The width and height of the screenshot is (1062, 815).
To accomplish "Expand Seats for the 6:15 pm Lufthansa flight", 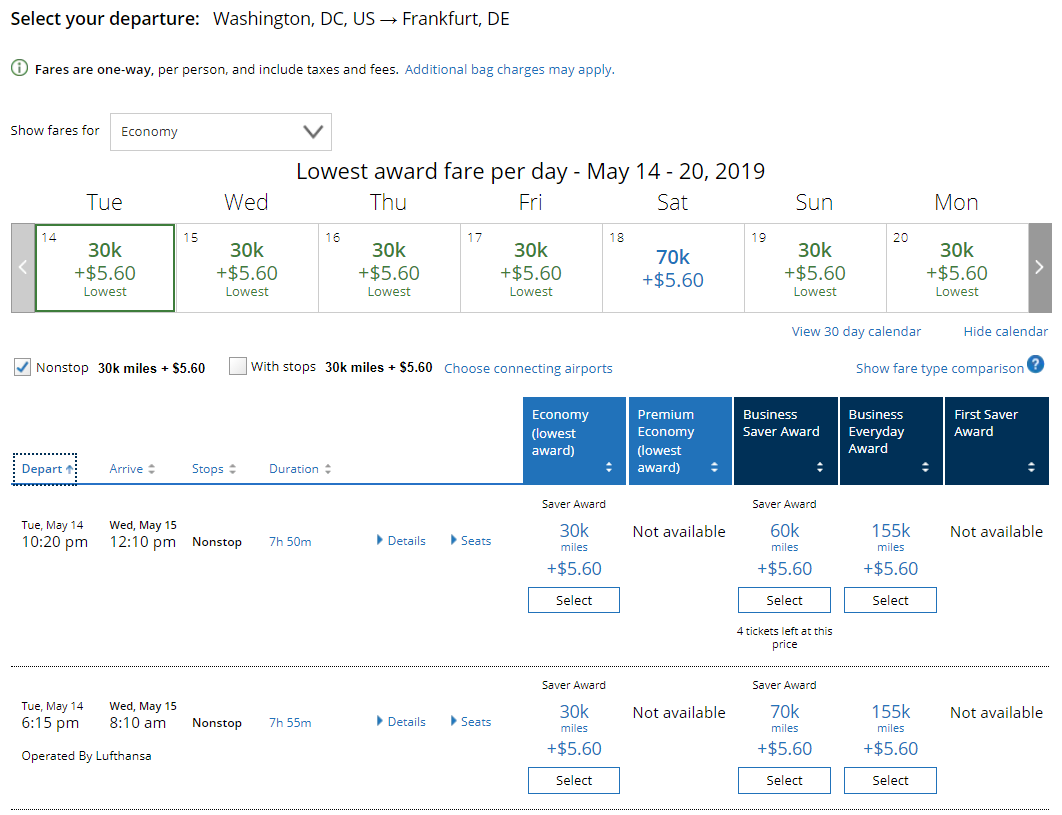I will pos(470,722).
